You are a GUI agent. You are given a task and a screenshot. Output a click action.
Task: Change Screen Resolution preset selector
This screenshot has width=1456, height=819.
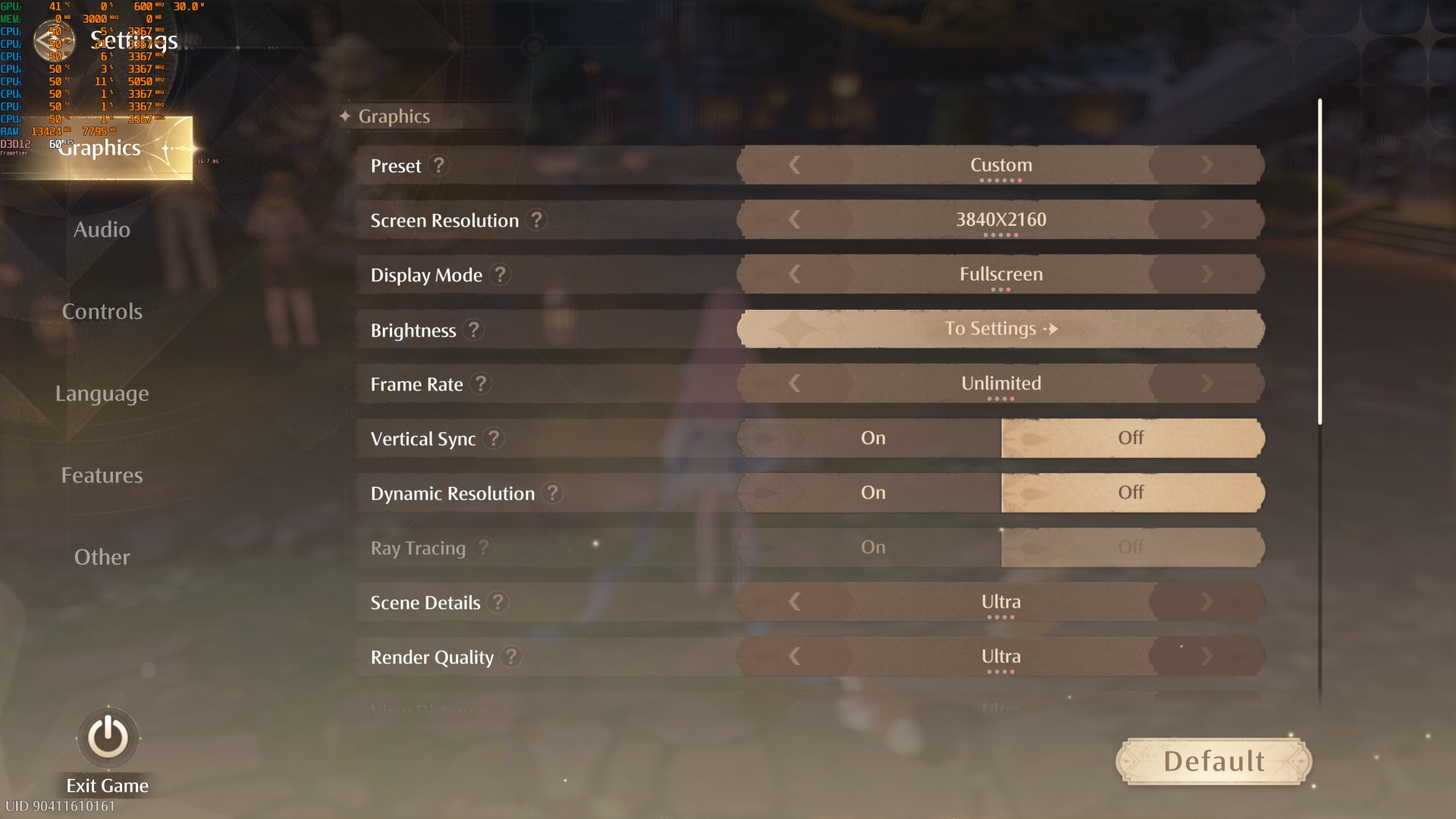point(999,219)
